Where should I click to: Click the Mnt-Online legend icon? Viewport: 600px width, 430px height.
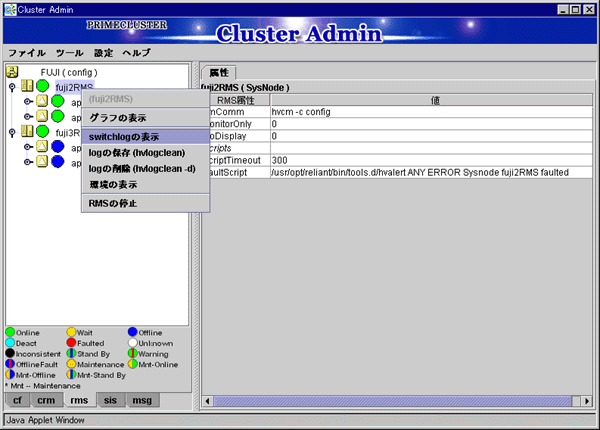tap(133, 364)
